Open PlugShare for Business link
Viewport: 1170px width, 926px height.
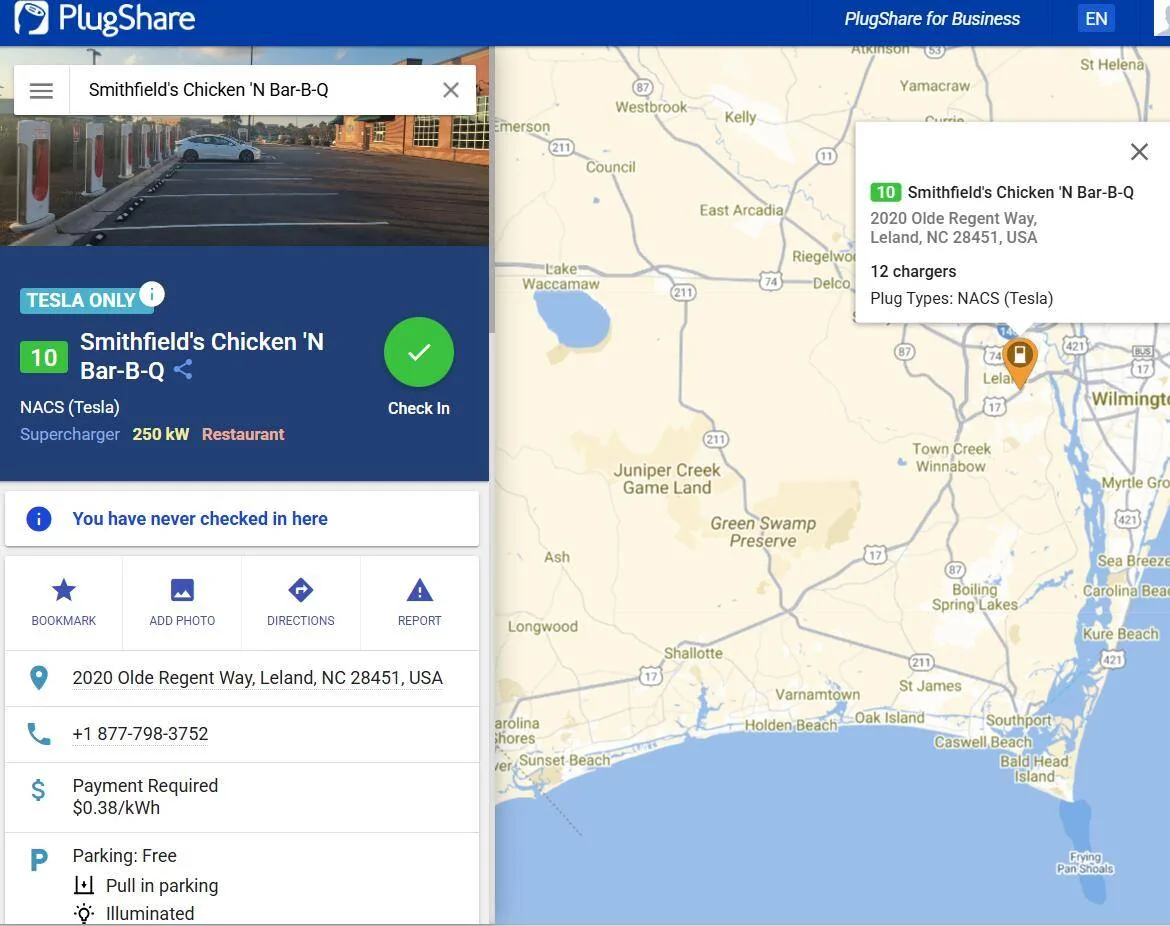tap(932, 19)
